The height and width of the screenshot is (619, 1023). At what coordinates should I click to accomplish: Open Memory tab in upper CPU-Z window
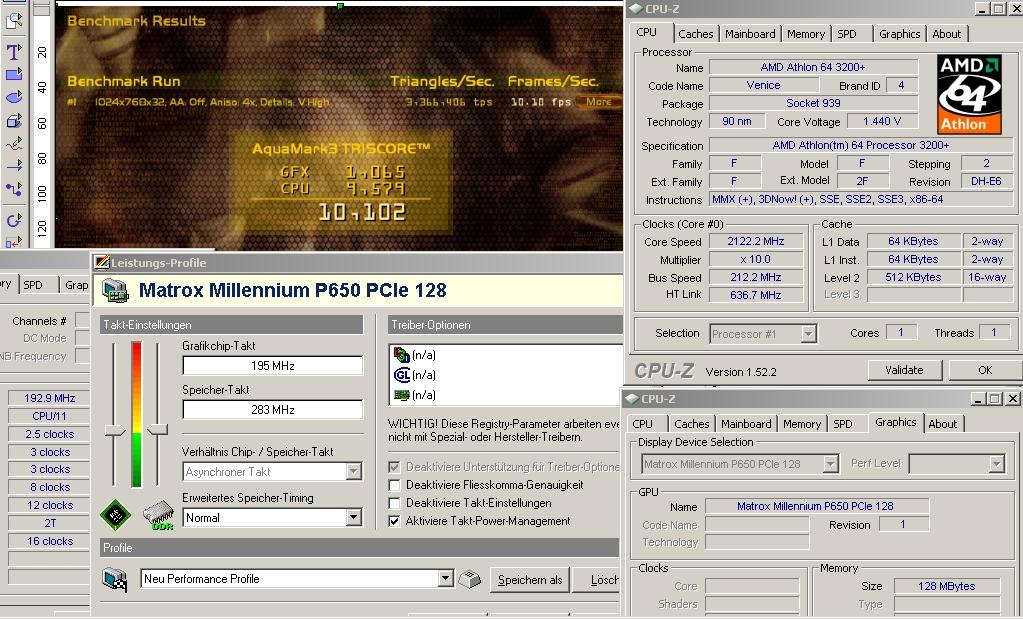point(806,34)
